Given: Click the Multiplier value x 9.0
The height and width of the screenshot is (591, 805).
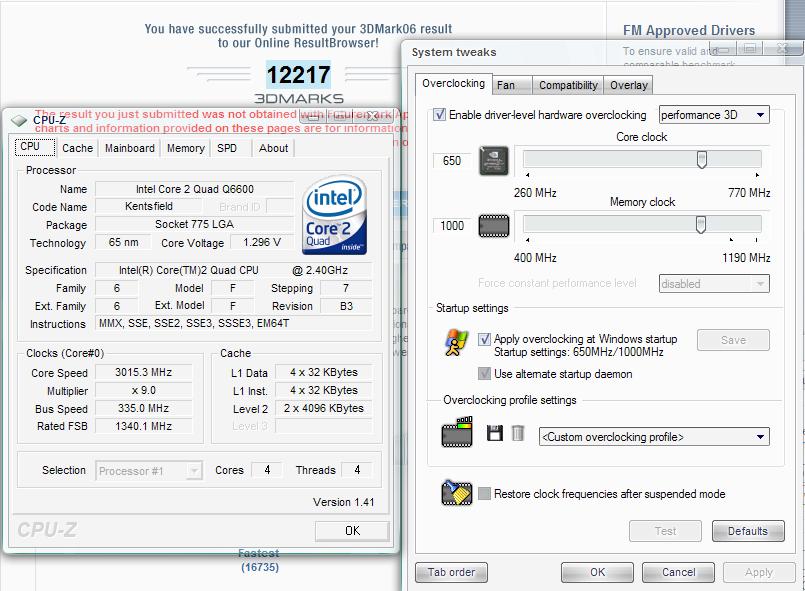Looking at the screenshot, I should click(x=144, y=390).
